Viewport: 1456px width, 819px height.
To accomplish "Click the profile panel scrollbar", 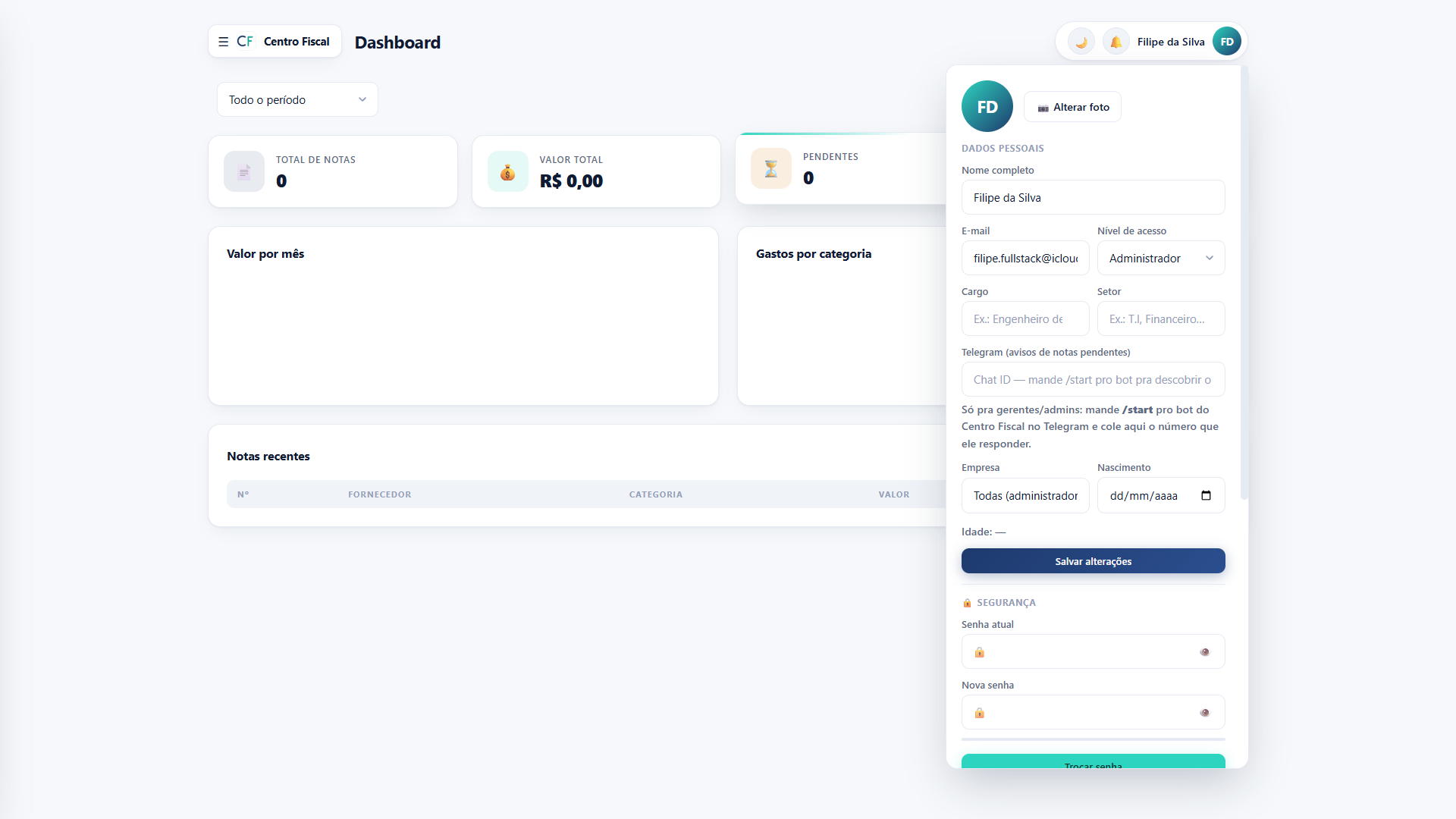I will 1244,282.
